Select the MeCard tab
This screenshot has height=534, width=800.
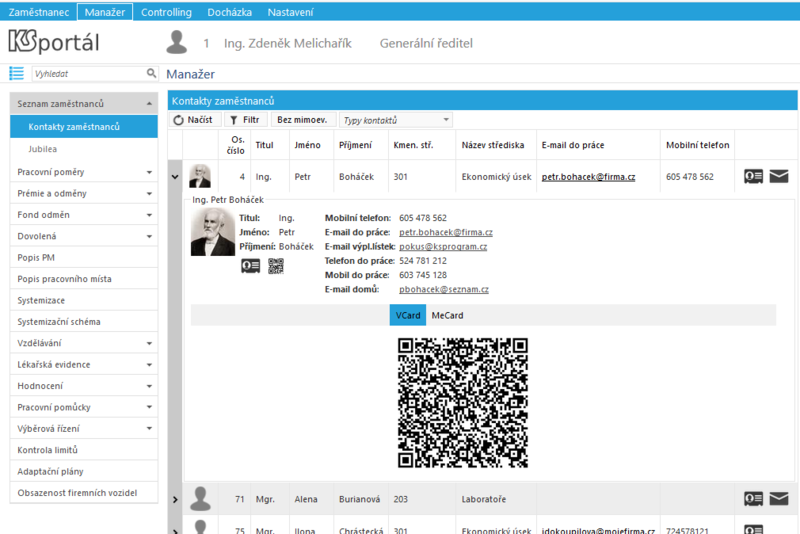tap(447, 315)
